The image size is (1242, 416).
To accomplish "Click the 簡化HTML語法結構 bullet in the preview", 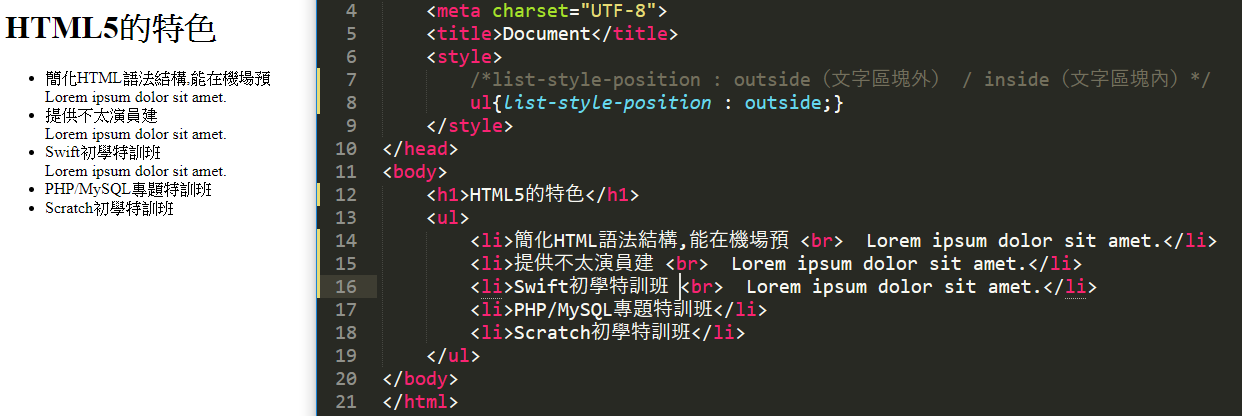I will [157, 79].
